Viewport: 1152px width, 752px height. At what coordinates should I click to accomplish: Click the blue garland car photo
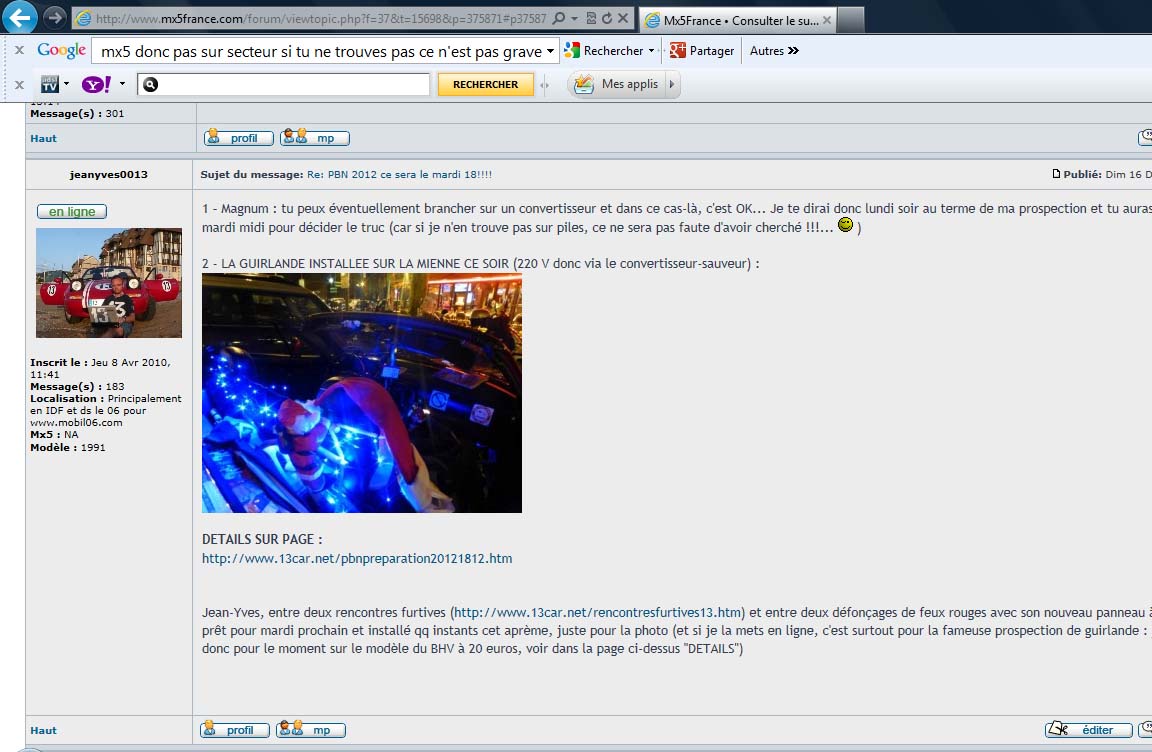361,393
